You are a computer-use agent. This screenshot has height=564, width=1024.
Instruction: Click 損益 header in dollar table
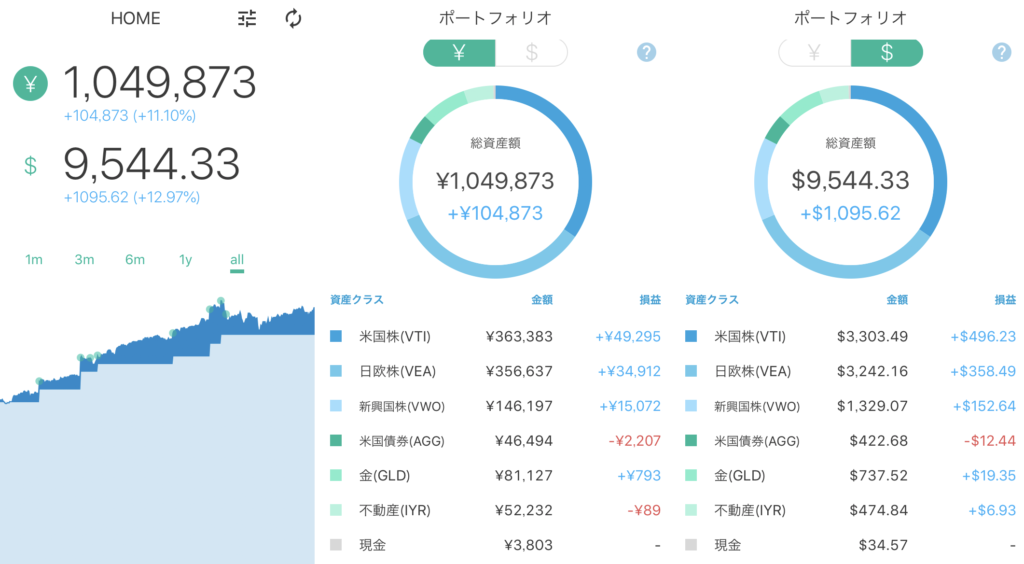tap(1005, 300)
